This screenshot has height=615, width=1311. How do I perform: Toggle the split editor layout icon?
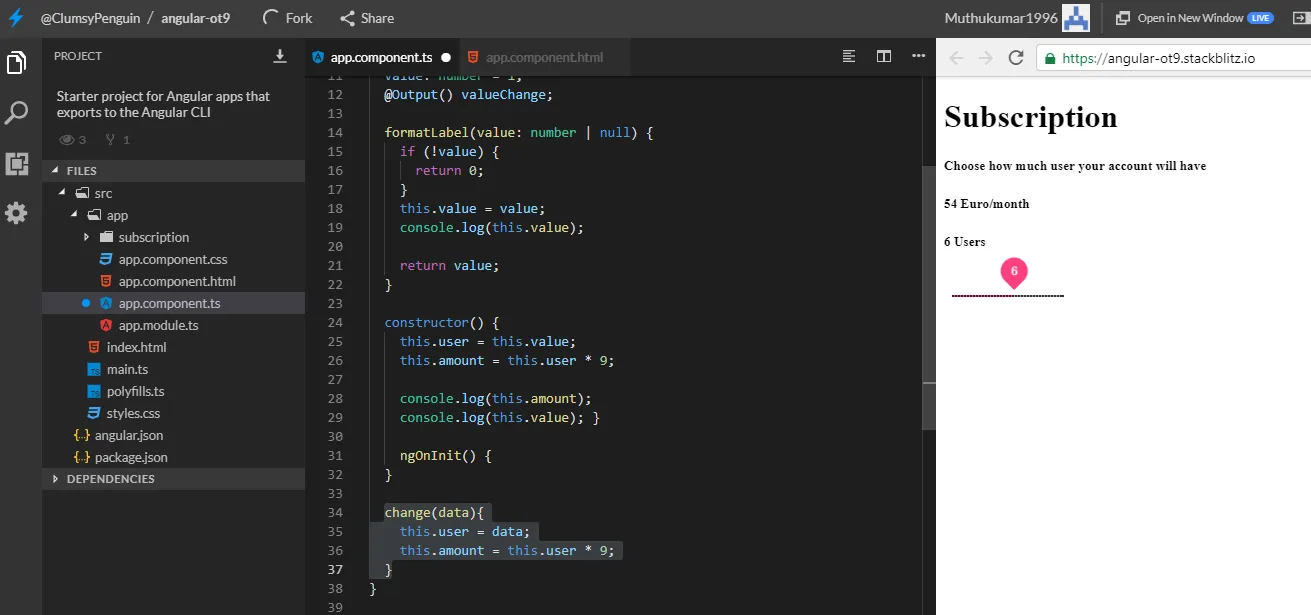click(884, 56)
